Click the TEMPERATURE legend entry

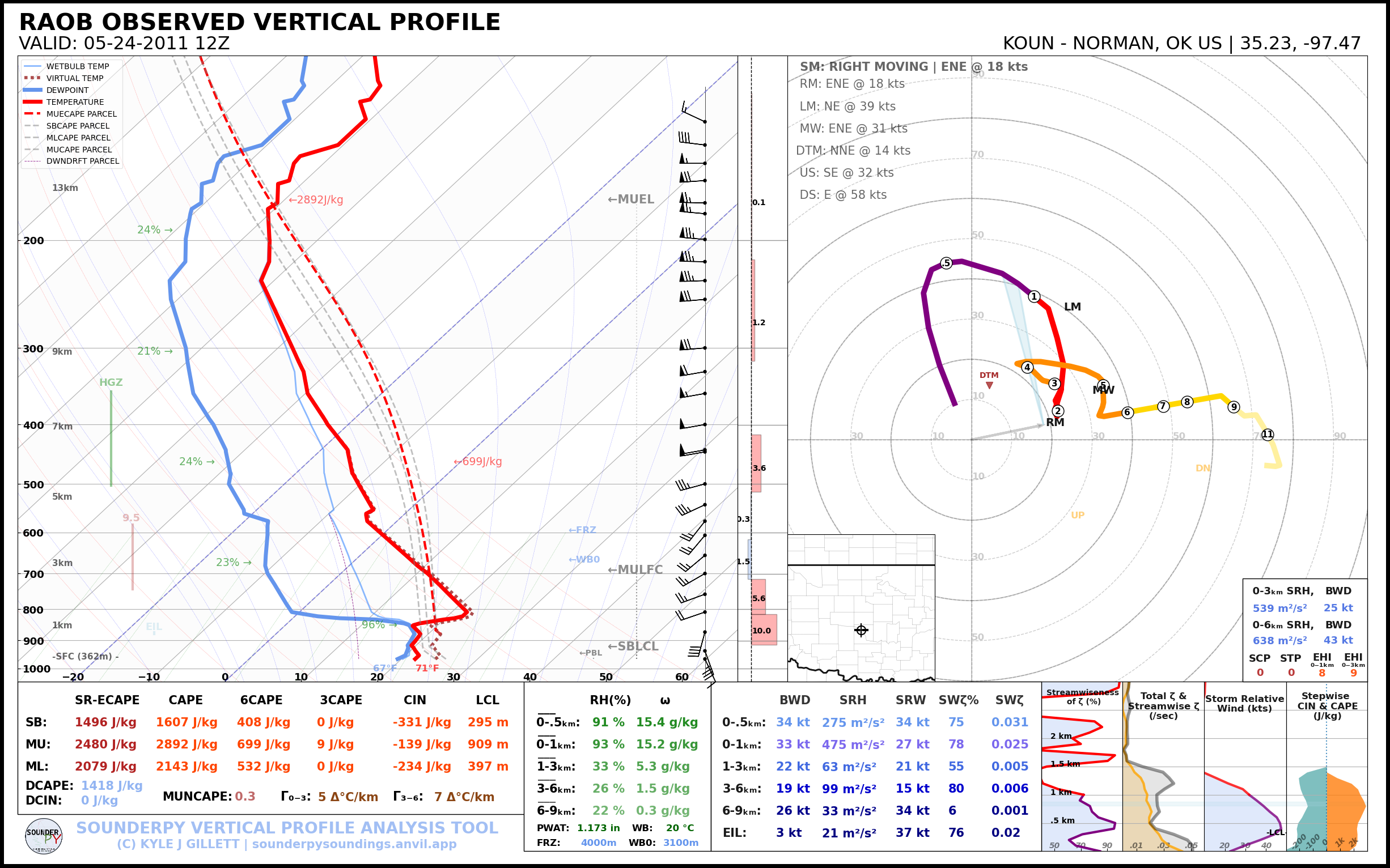pyautogui.click(x=75, y=102)
